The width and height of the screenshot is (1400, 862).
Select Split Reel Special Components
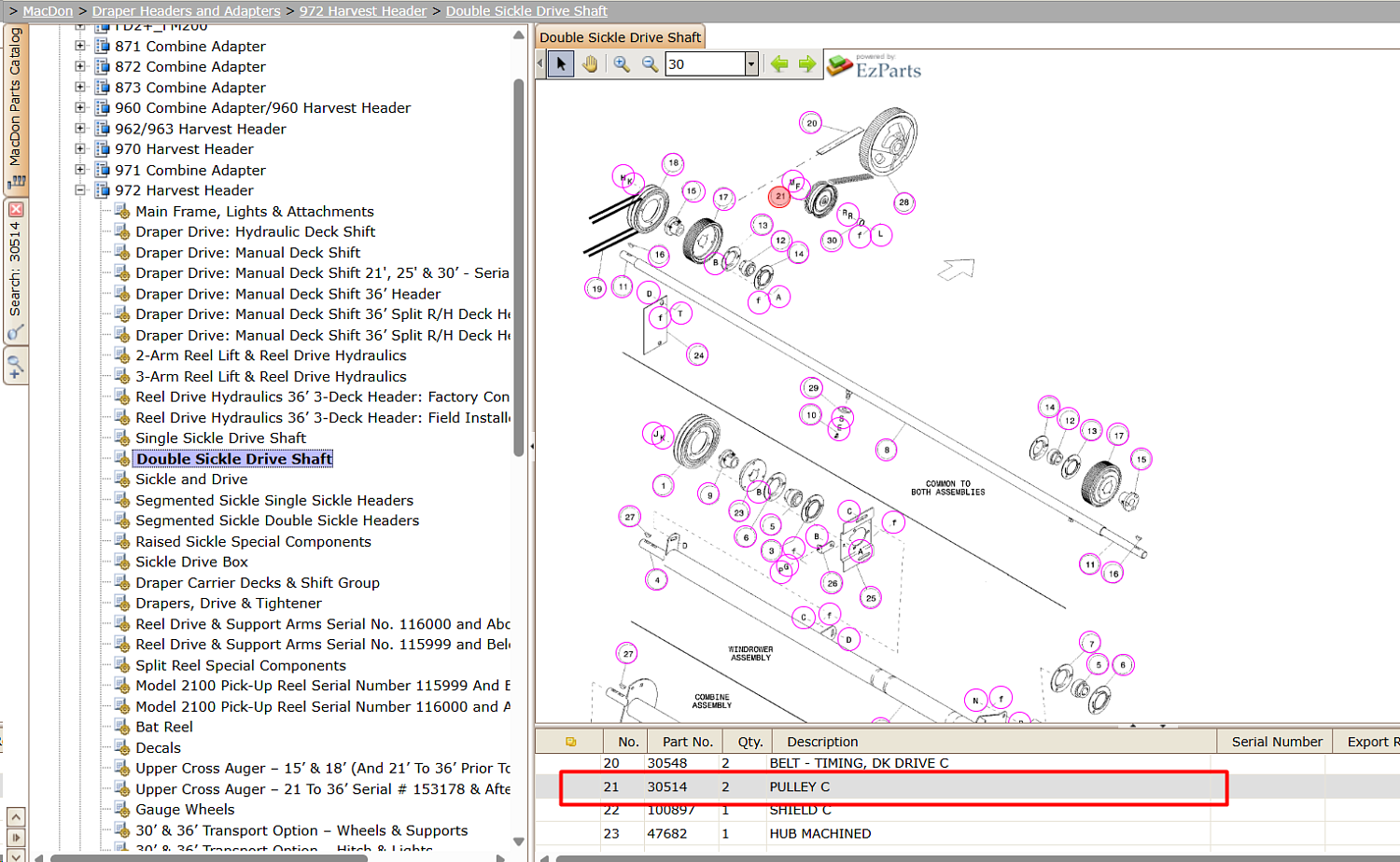(x=241, y=666)
